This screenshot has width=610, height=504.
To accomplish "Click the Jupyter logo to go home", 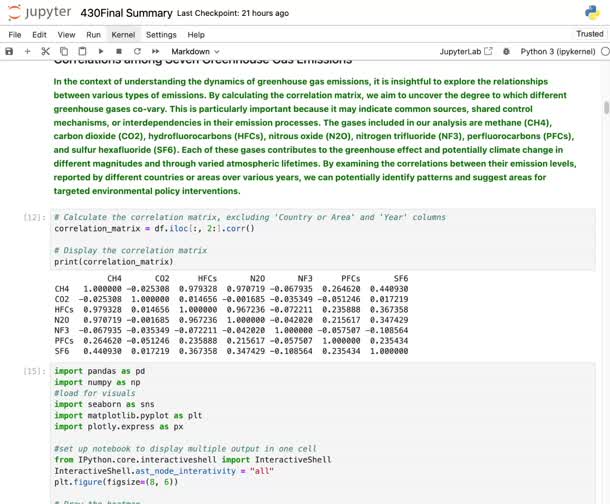I will coord(42,13).
